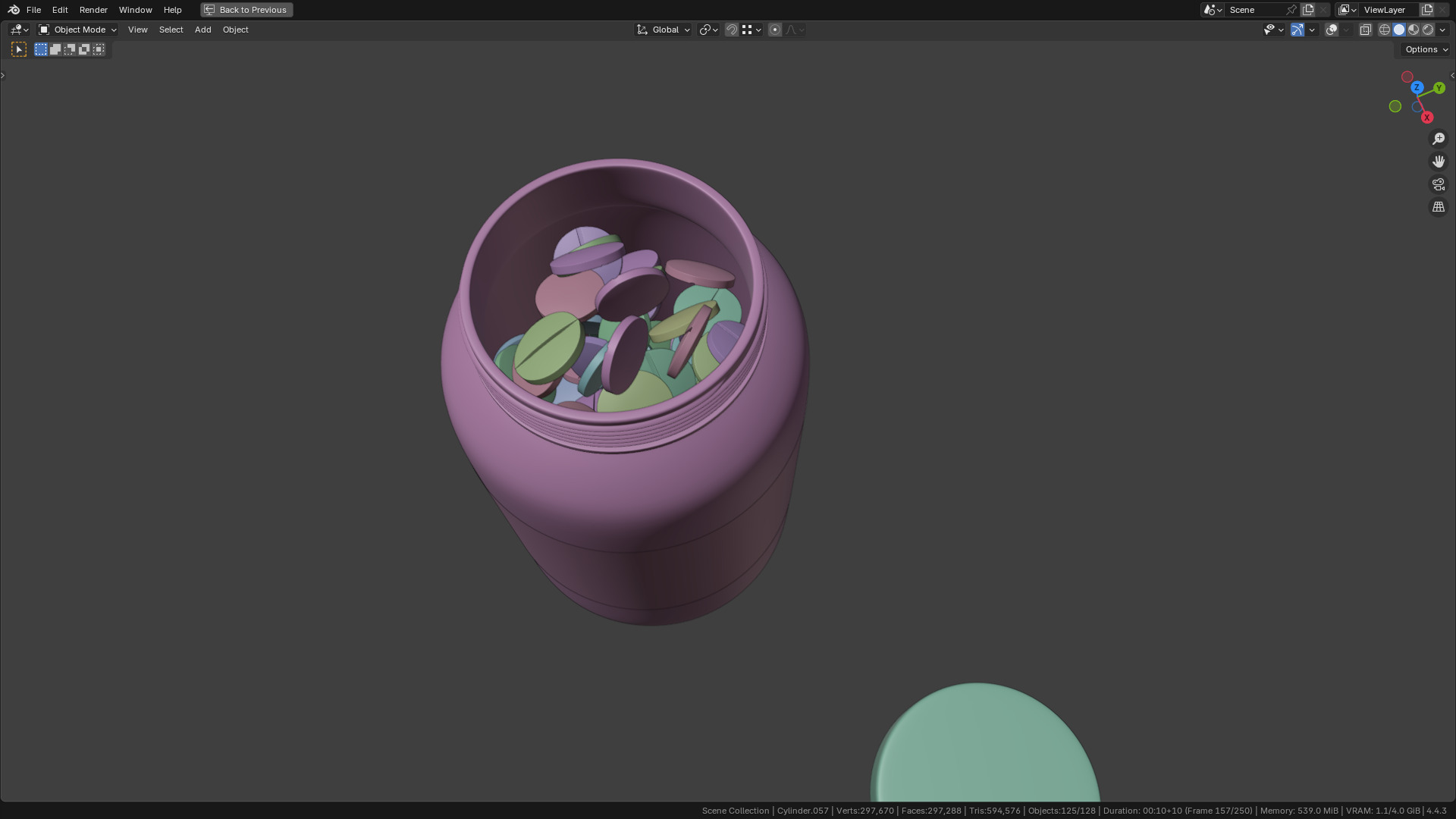Switch to wireframe viewport shading

tap(1385, 30)
